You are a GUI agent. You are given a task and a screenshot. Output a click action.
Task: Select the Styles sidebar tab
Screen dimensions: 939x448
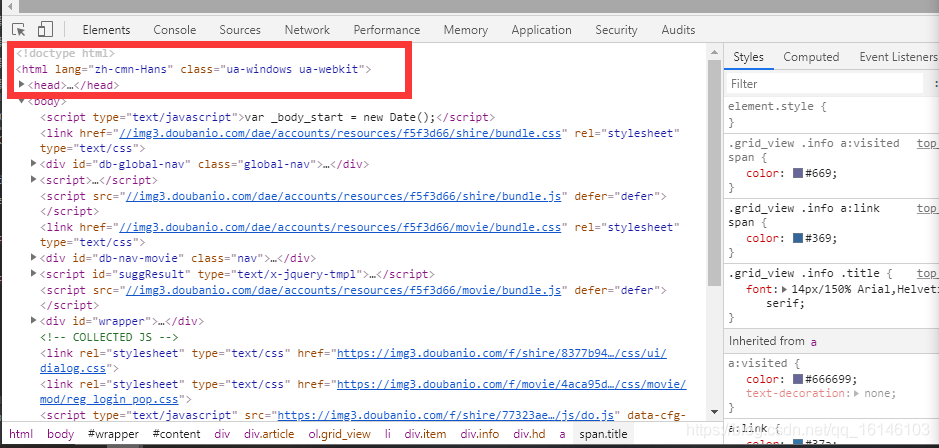point(748,57)
